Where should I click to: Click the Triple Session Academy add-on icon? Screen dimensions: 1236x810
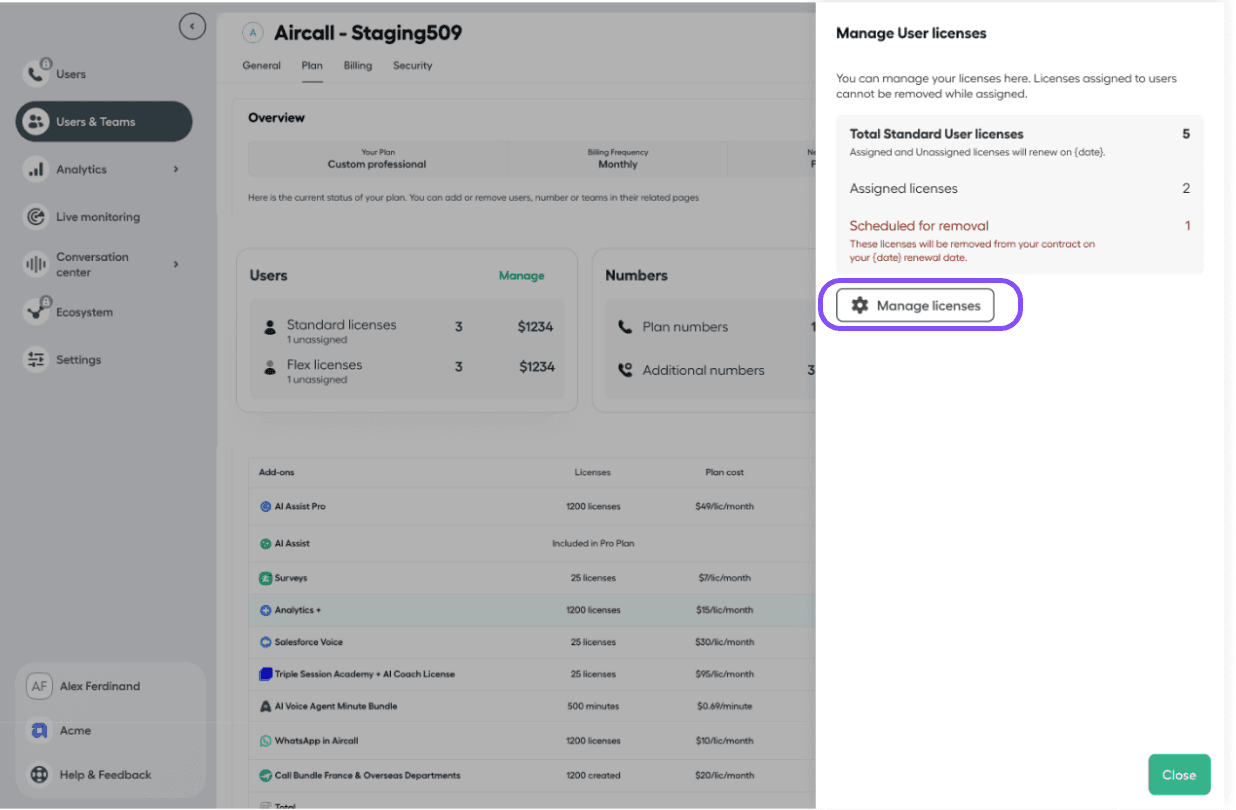pyautogui.click(x=266, y=674)
